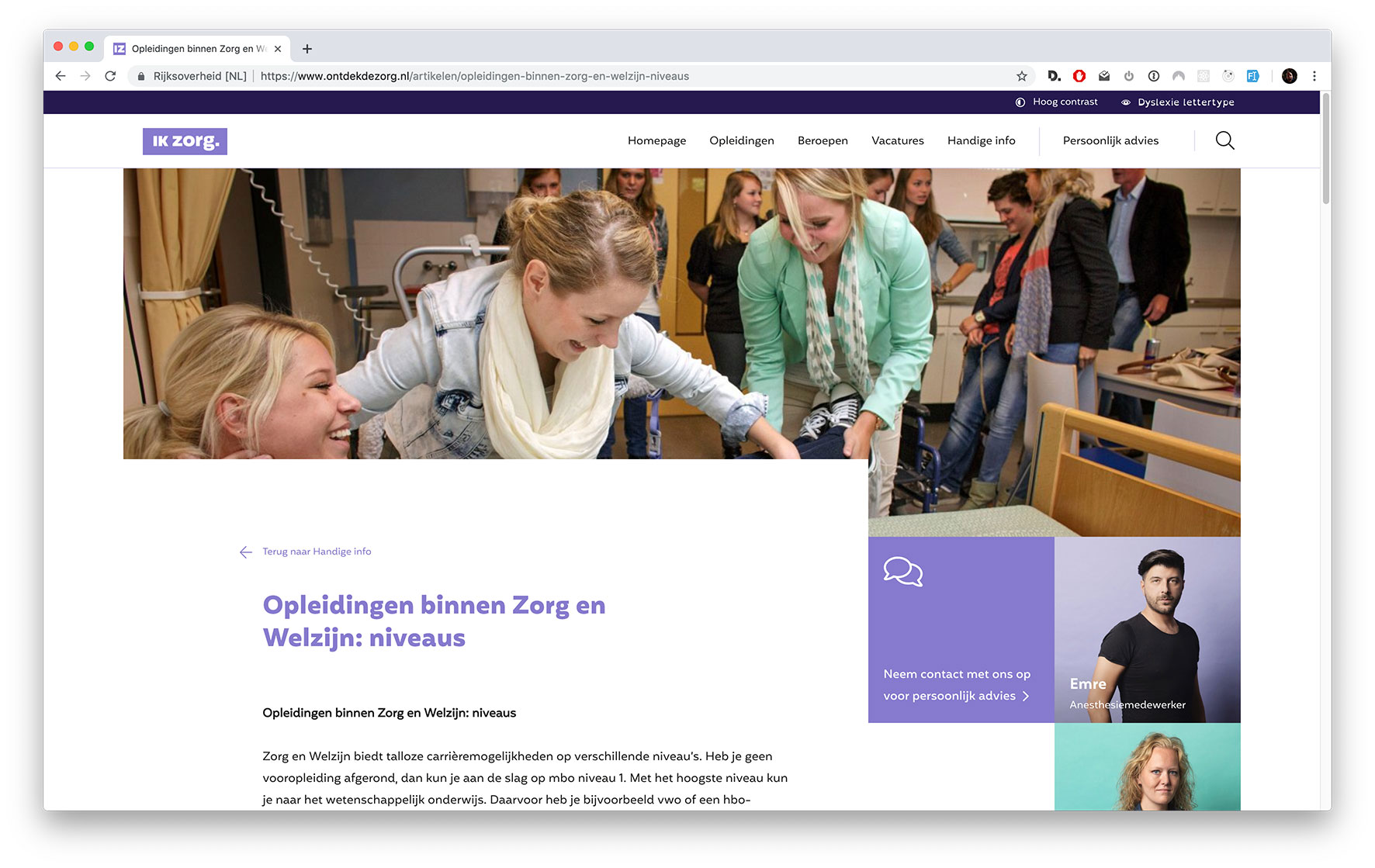The image size is (1375, 868).
Task: Click the React DevTools extension icon
Action: coord(1204,76)
